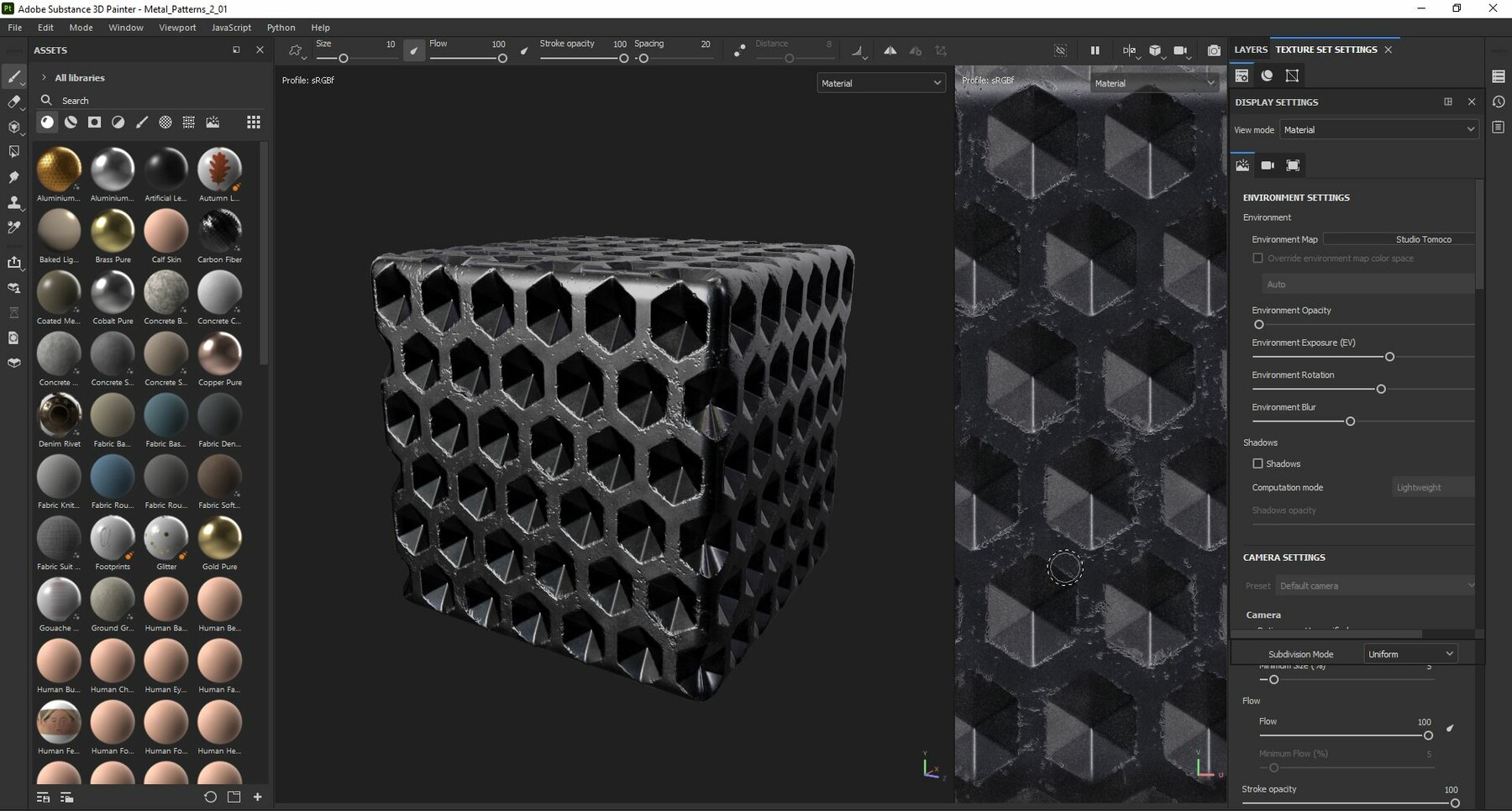
Task: Click the camera screenshot icon in the toolbar
Action: (1213, 50)
